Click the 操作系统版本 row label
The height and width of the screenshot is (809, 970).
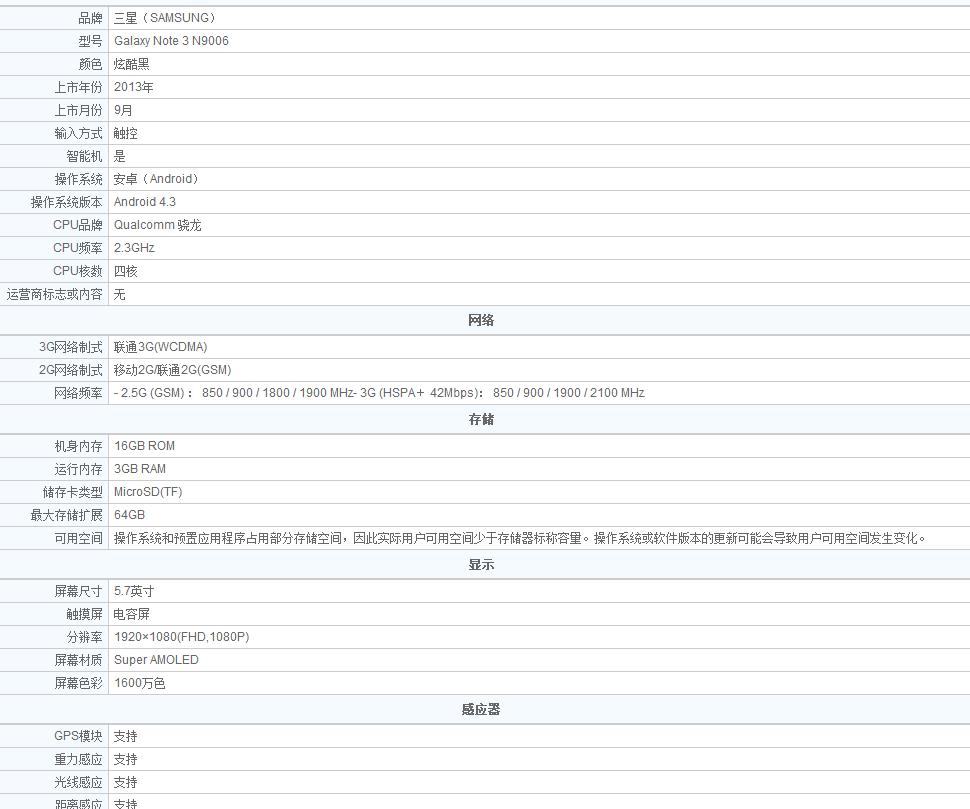click(67, 202)
